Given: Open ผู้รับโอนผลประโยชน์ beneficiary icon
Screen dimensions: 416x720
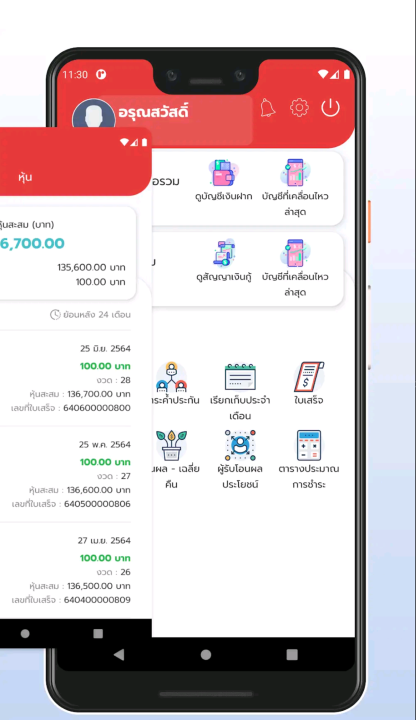Looking at the screenshot, I should [x=240, y=445].
